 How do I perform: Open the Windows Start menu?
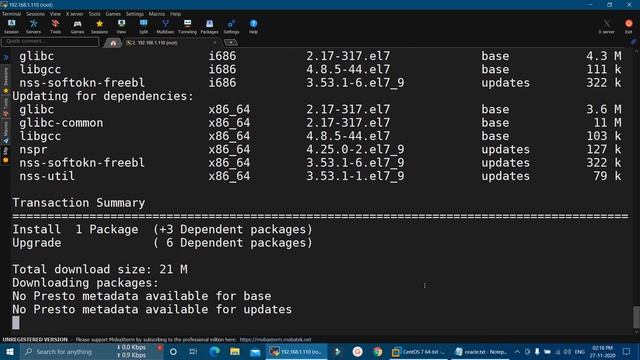pyautogui.click(x=10, y=351)
